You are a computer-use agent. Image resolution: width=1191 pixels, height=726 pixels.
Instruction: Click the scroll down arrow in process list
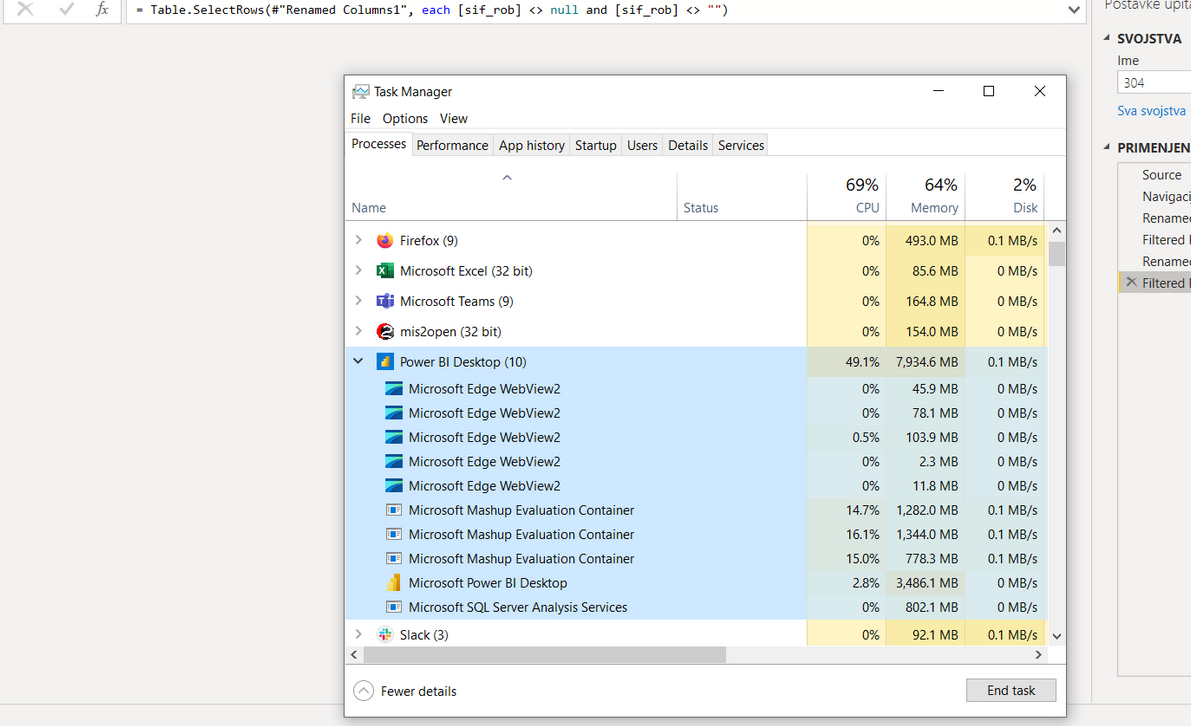tap(1057, 636)
